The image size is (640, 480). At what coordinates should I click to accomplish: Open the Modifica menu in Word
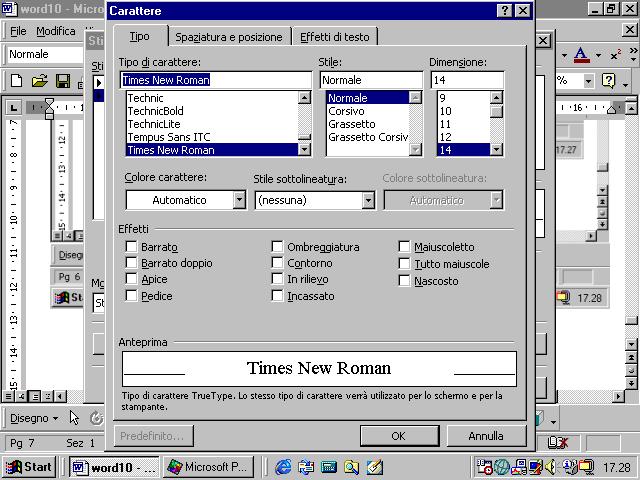[56, 31]
